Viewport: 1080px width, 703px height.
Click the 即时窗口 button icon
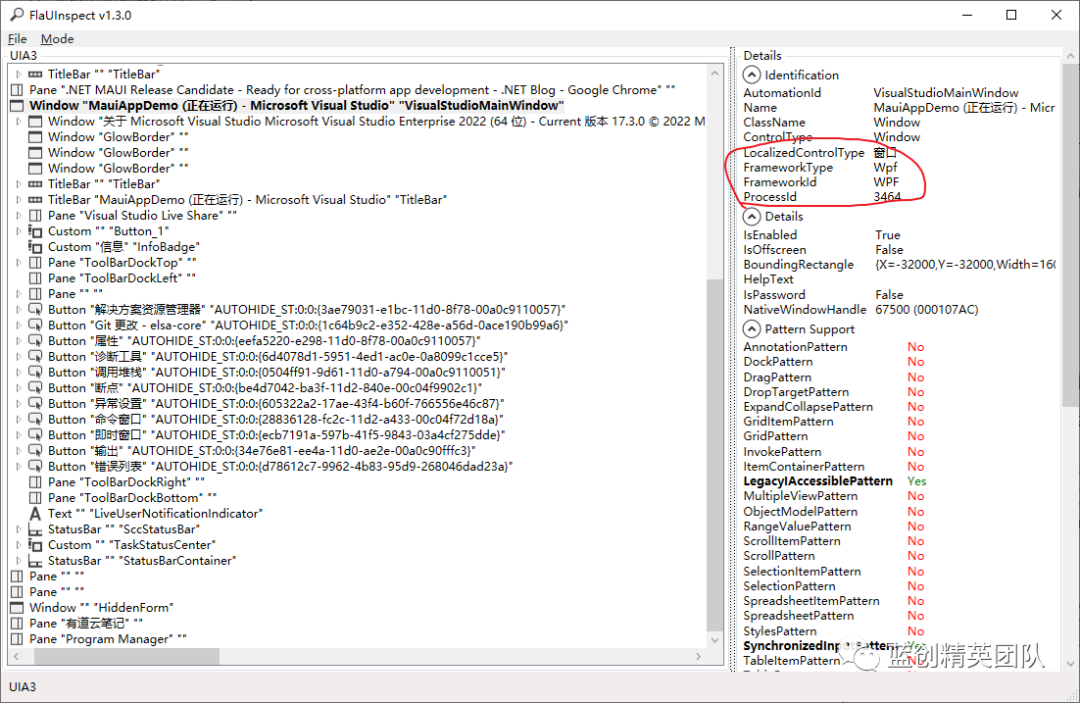(35, 435)
